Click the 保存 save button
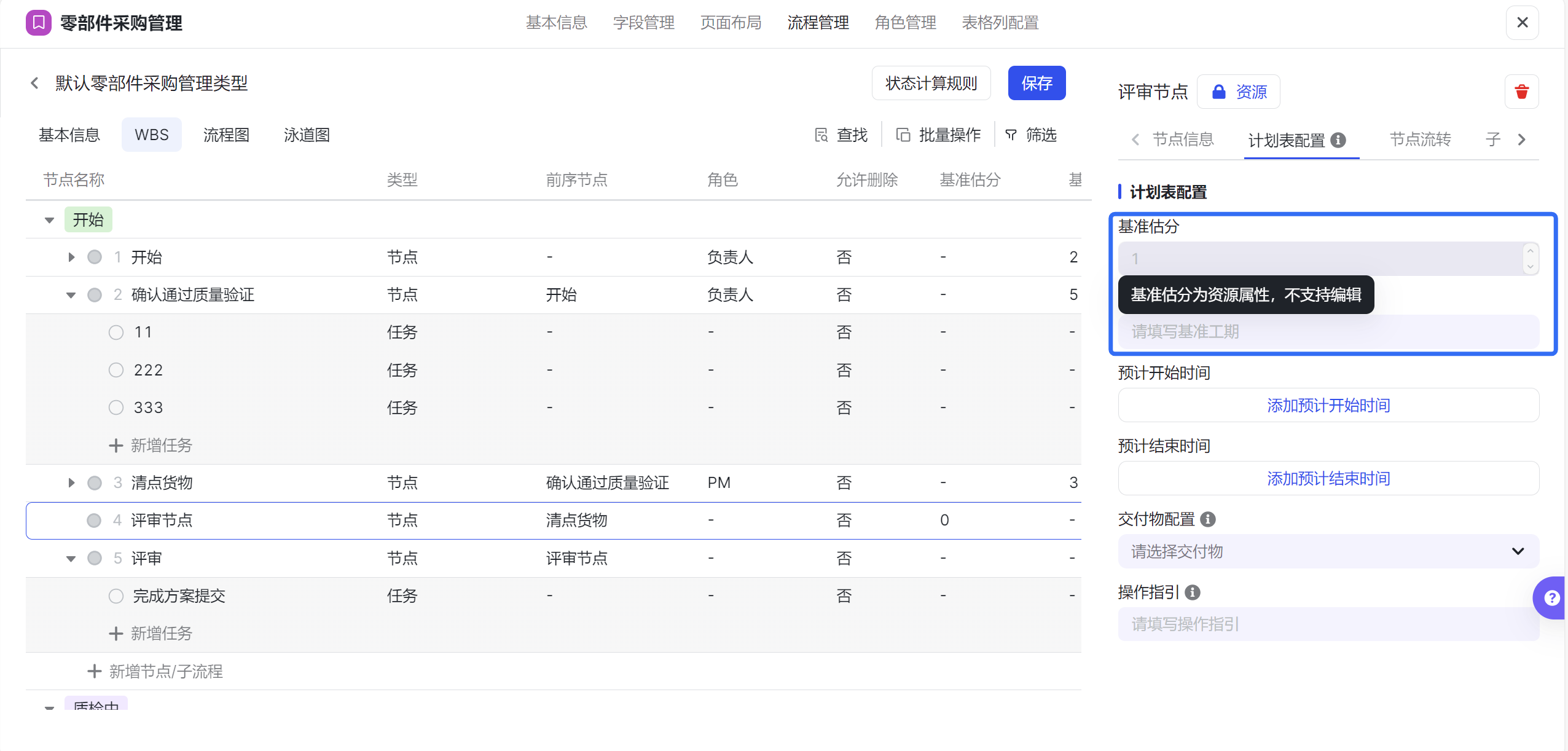 pyautogui.click(x=1037, y=83)
